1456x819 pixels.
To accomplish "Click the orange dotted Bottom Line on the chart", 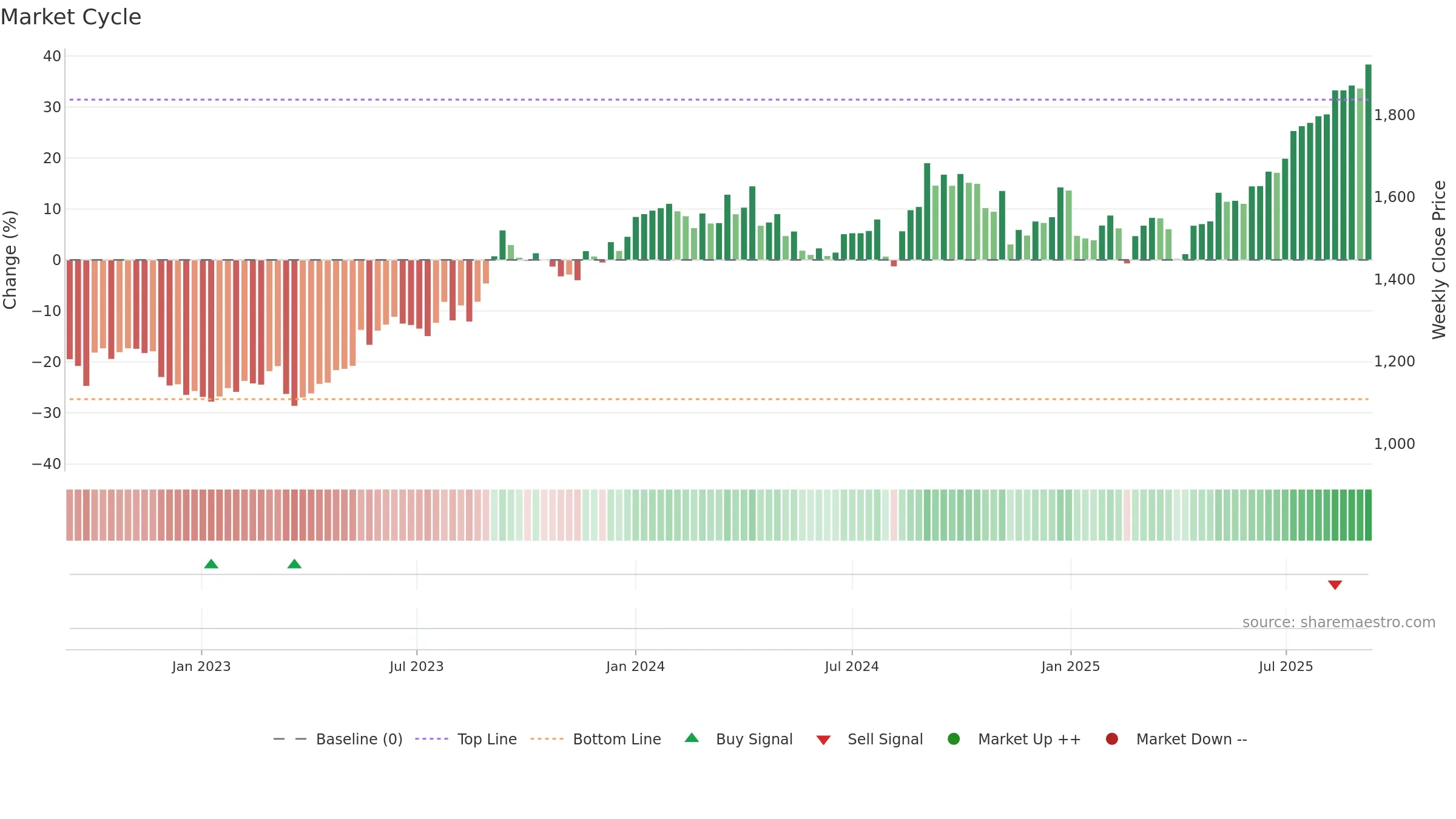I will coord(719,399).
